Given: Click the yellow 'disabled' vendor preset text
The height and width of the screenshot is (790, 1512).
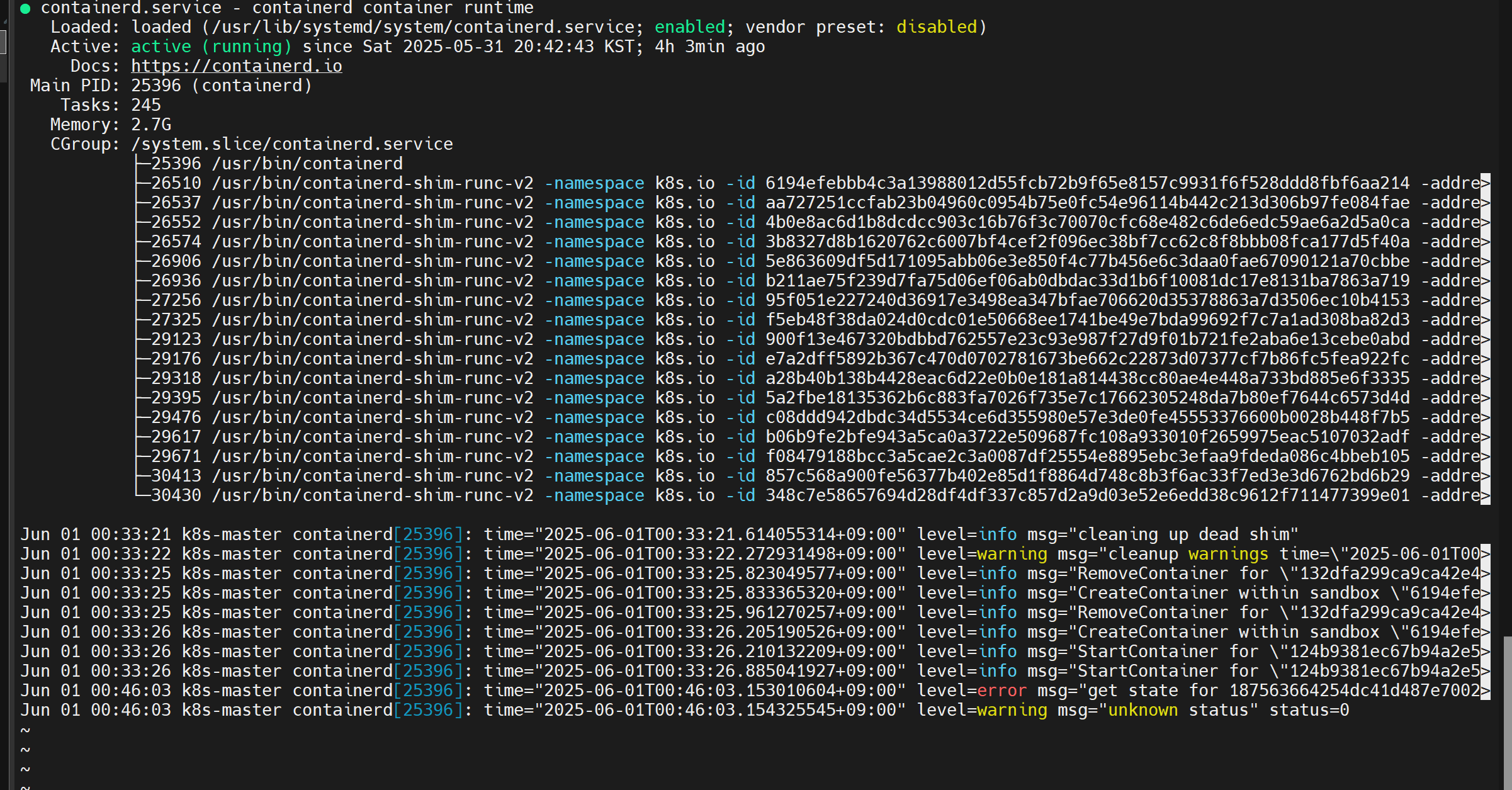Looking at the screenshot, I should (x=936, y=27).
